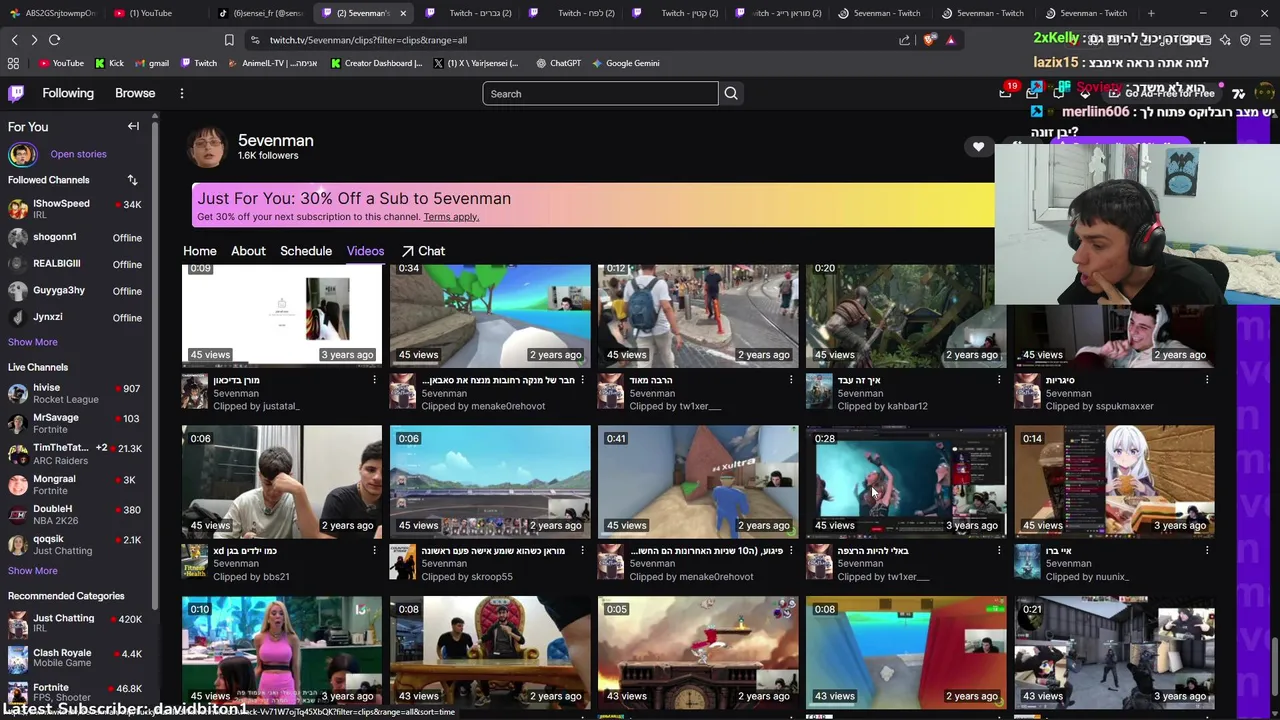
Task: Play the 0:41 clip by menake0rehovot
Action: click(698, 482)
